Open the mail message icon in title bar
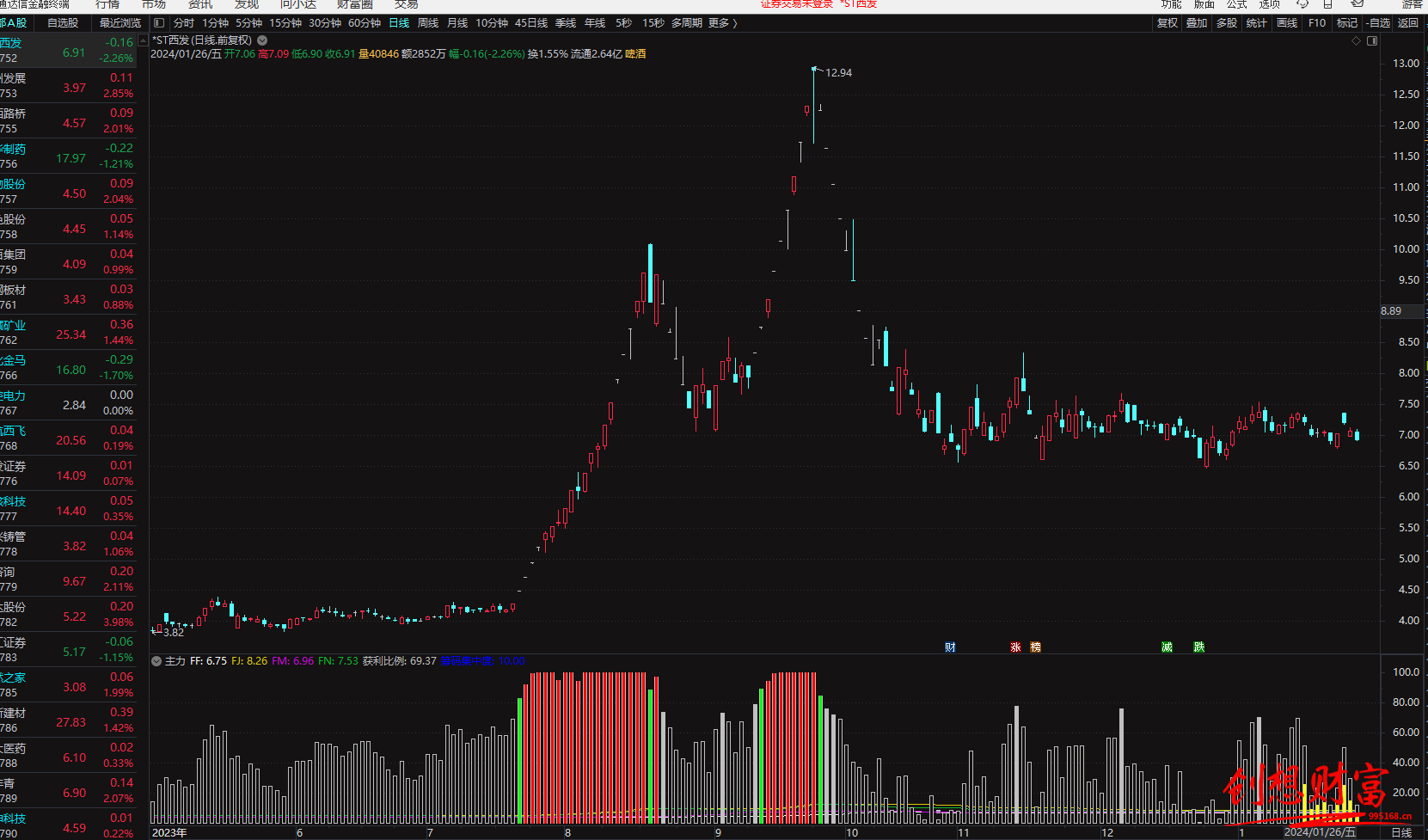This screenshot has width=1428, height=840. click(1358, 4)
